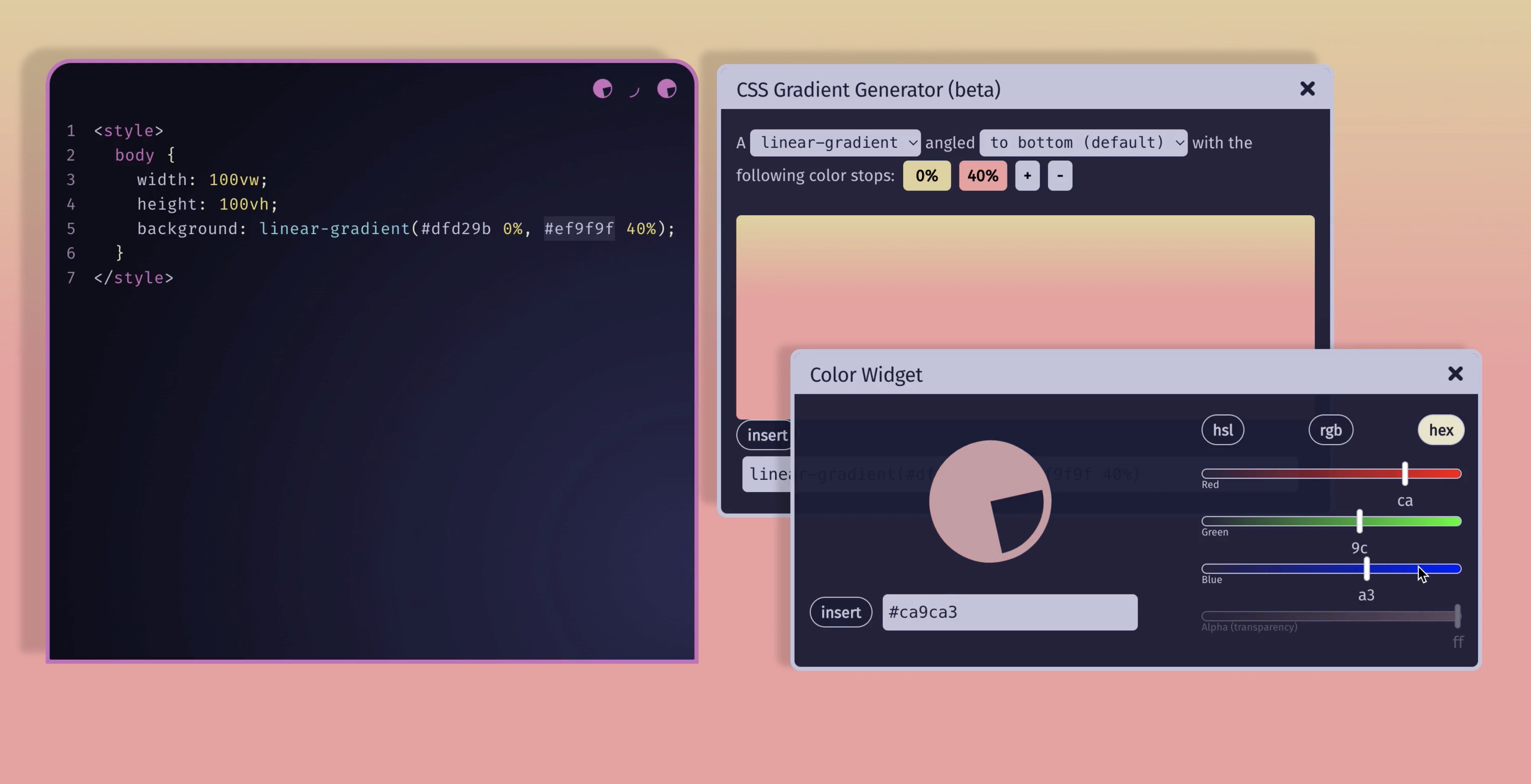Screen dimensions: 1531x784
Task: Click the closing </style> tag line
Action: click(134, 278)
